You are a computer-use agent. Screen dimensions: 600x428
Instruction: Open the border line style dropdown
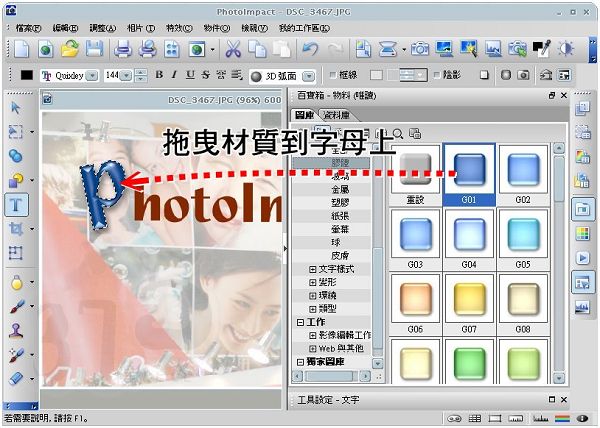coord(421,75)
